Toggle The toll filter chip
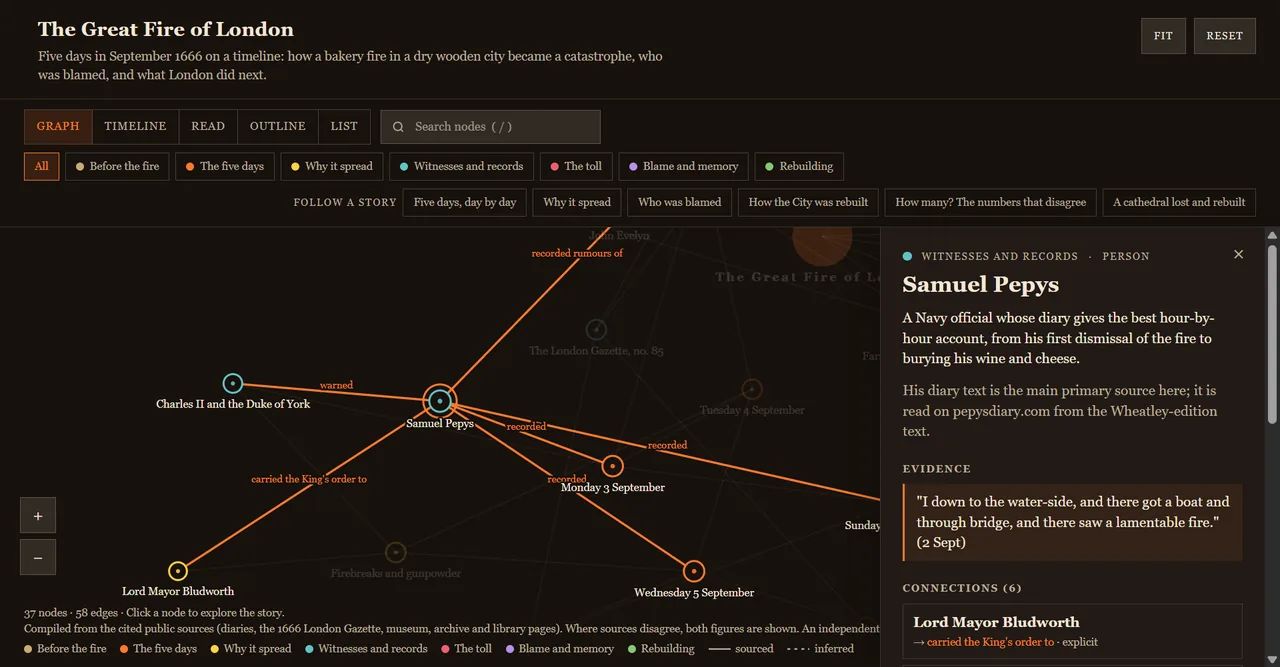Viewport: 1280px width, 667px height. (x=576, y=166)
